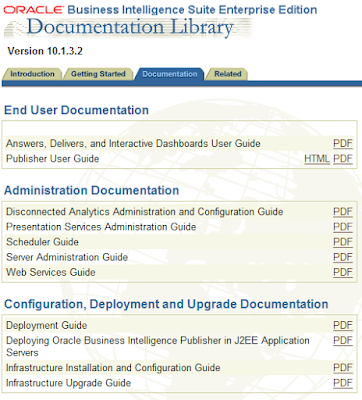Open PDF of Publisher User Guide
The width and height of the screenshot is (362, 400).
[343, 159]
